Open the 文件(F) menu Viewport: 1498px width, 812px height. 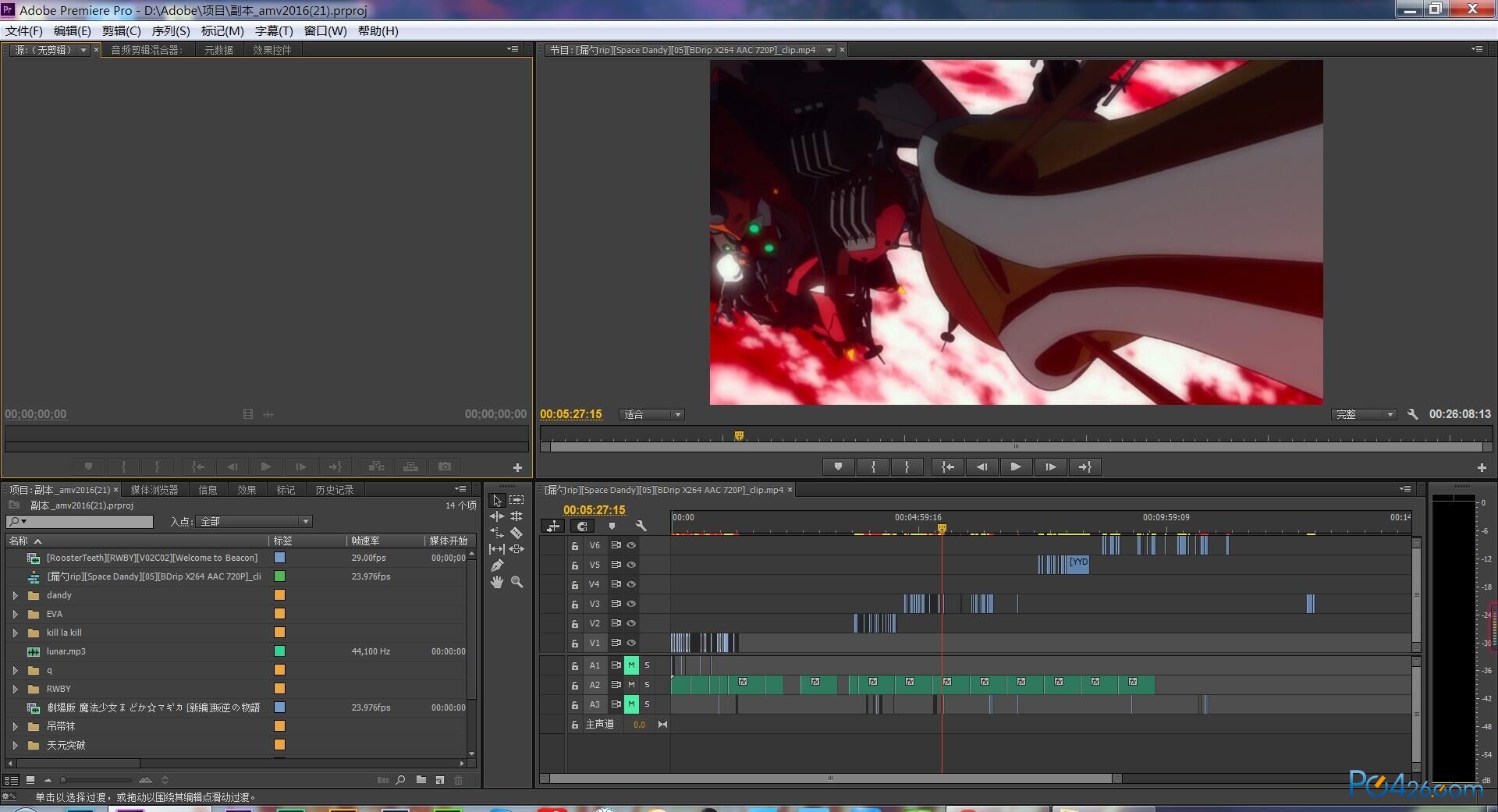[x=24, y=31]
